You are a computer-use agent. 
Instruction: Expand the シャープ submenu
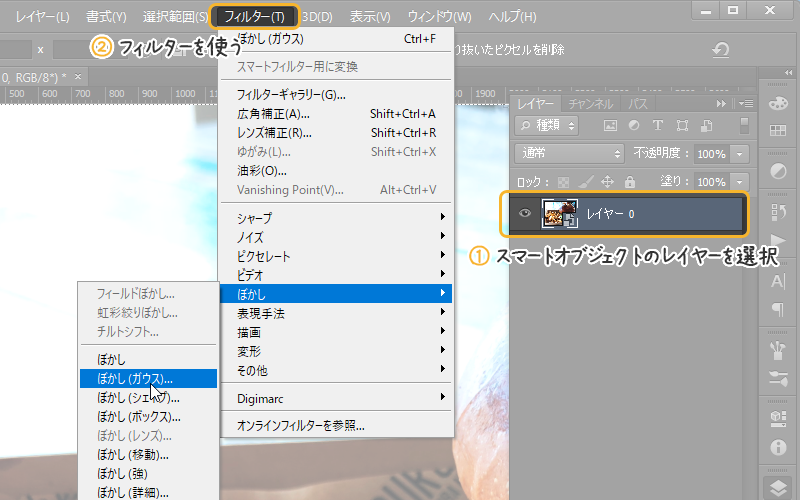[337, 218]
